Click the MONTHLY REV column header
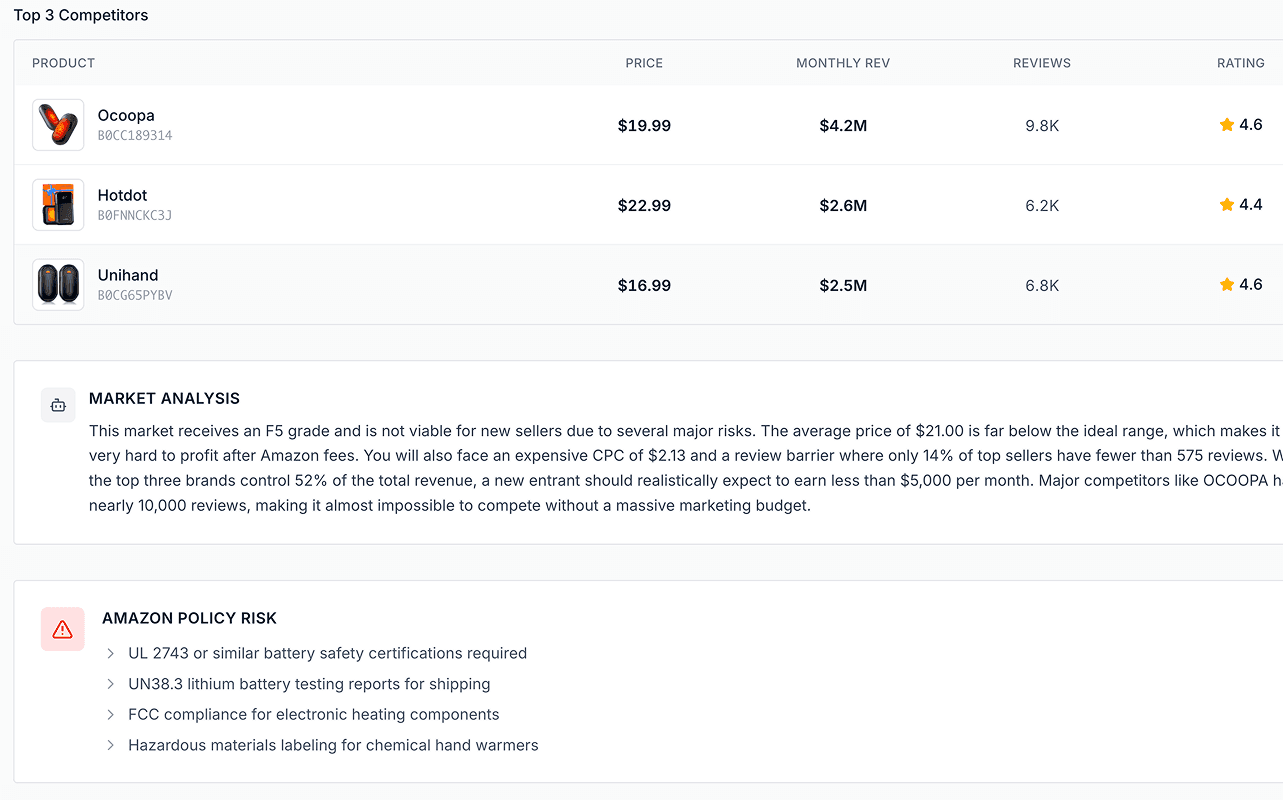This screenshot has width=1283, height=800. coord(843,63)
